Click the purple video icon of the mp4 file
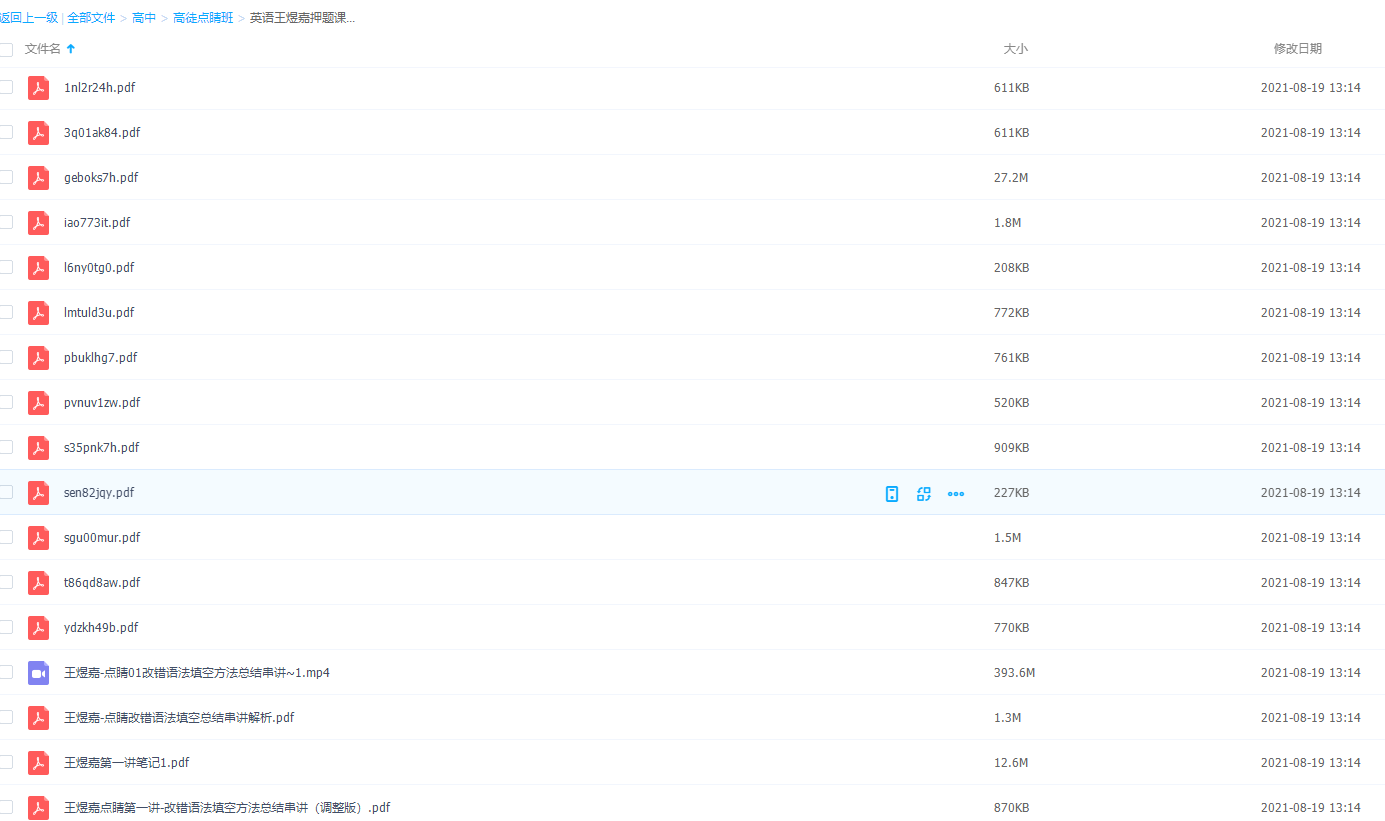This screenshot has width=1385, height=821. (38, 673)
